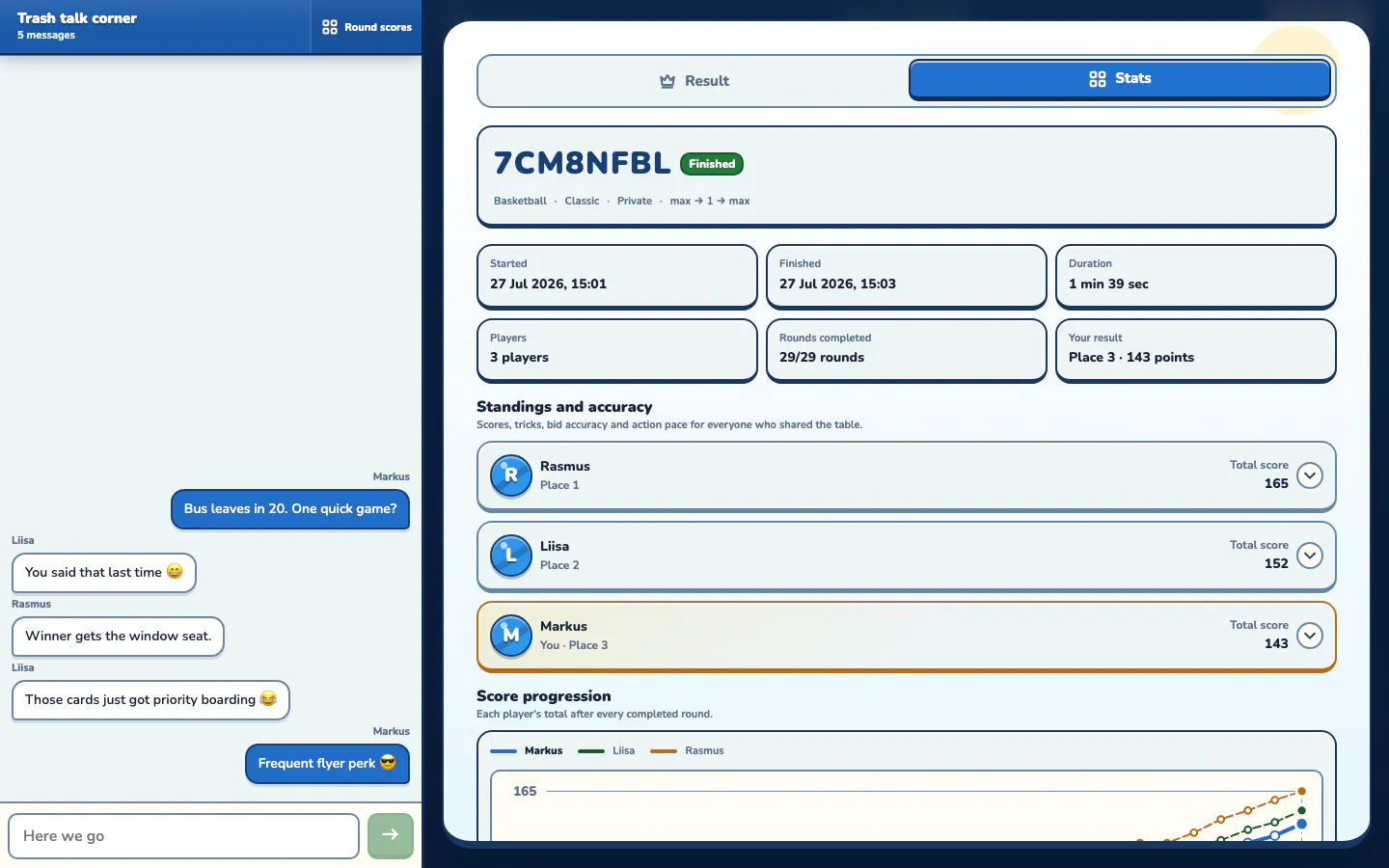
Task: Click the 'max → 1 → max' rounds label
Action: [x=710, y=201]
